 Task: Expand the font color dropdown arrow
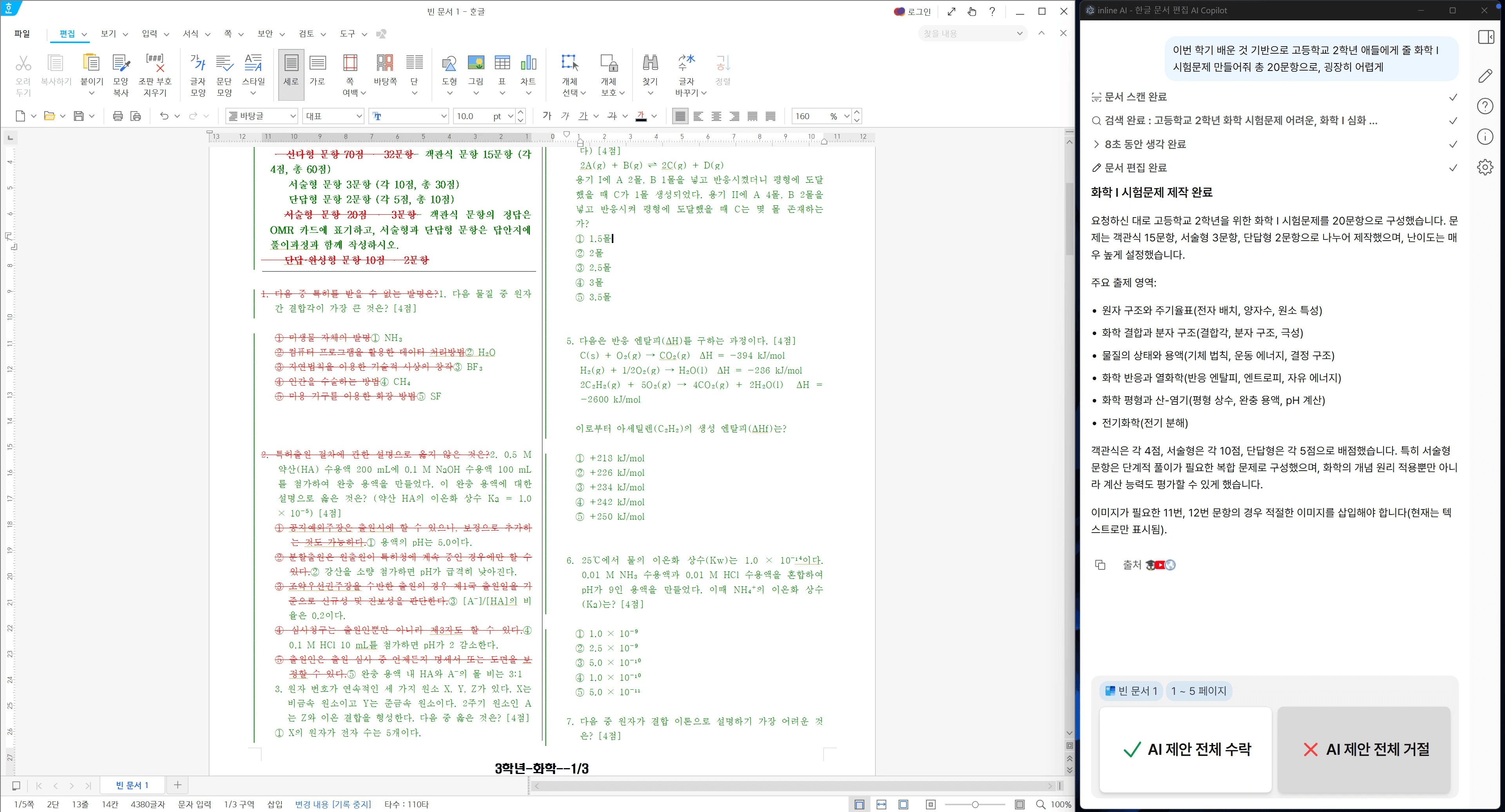click(655, 116)
